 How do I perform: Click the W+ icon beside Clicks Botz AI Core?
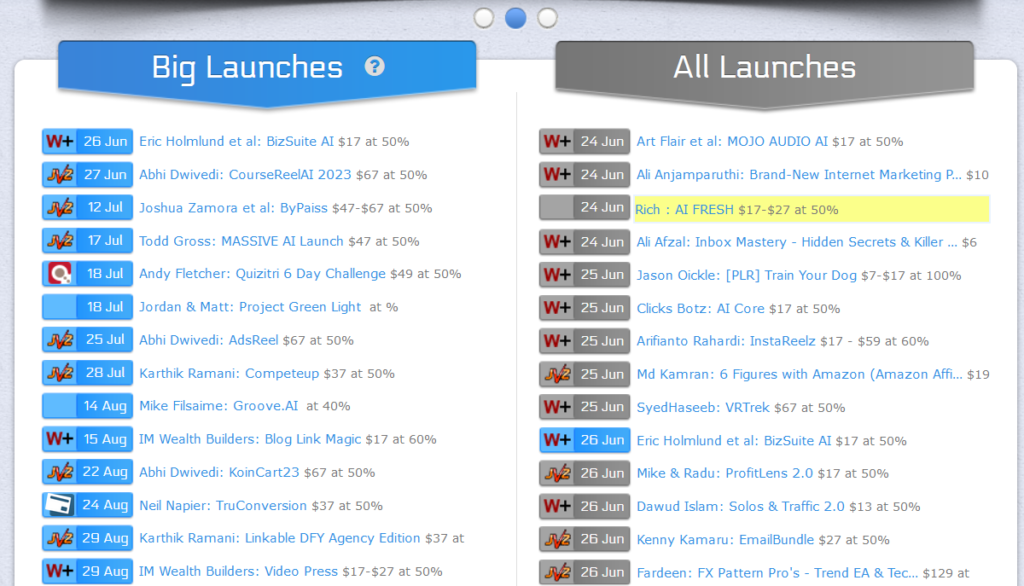pyautogui.click(x=558, y=308)
